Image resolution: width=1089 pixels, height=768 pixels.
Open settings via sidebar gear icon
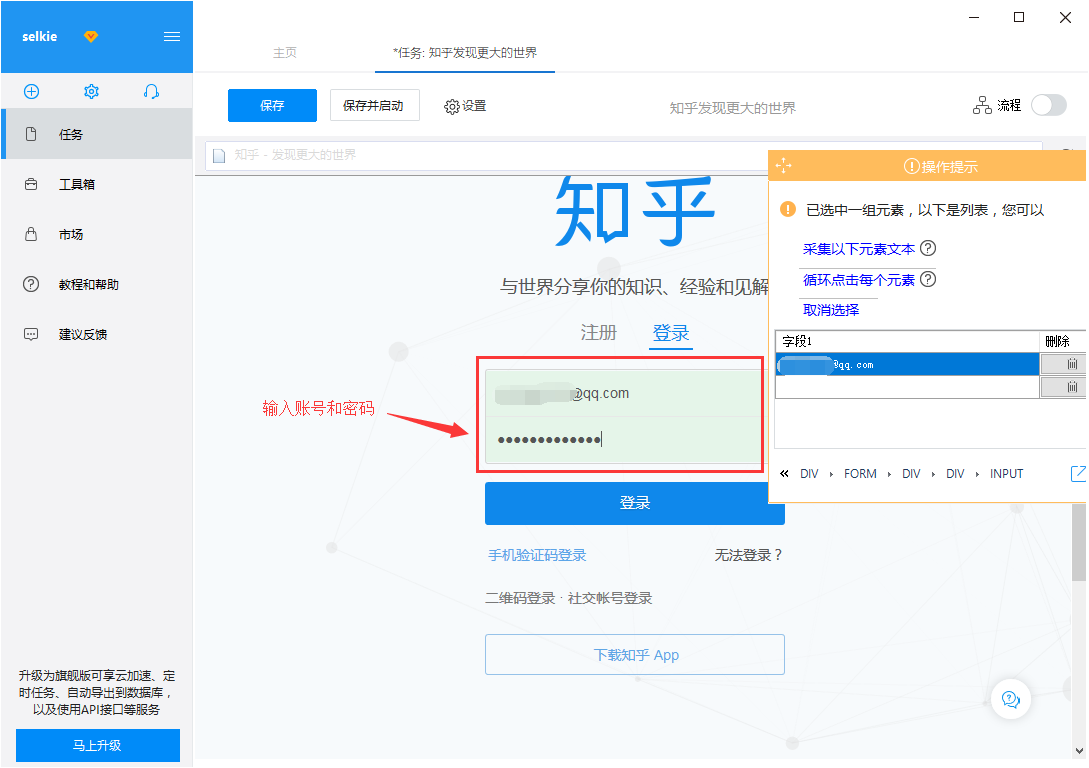91,92
